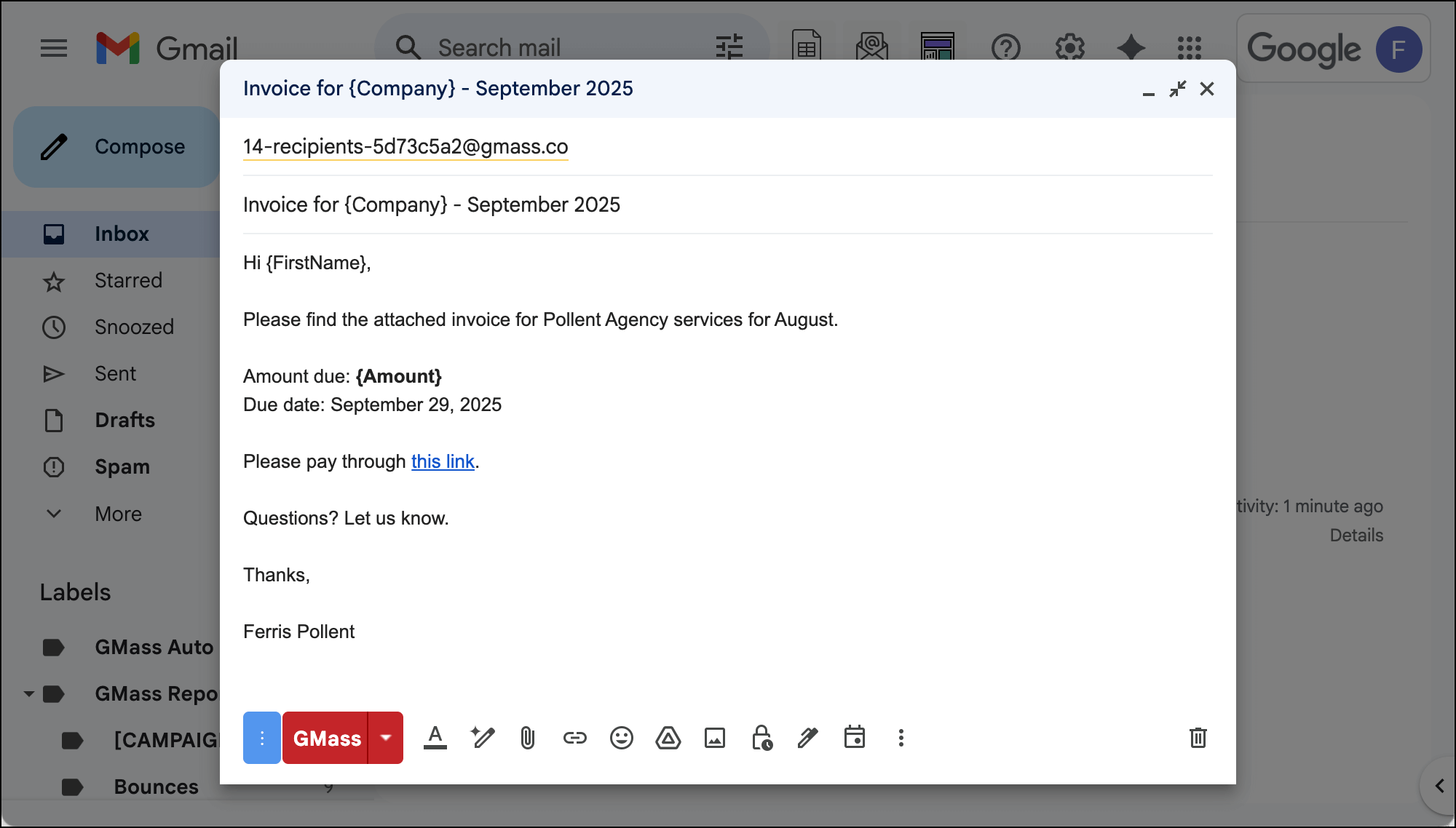Click the attach files paperclip icon
The width and height of the screenshot is (1456, 828).
tap(528, 738)
